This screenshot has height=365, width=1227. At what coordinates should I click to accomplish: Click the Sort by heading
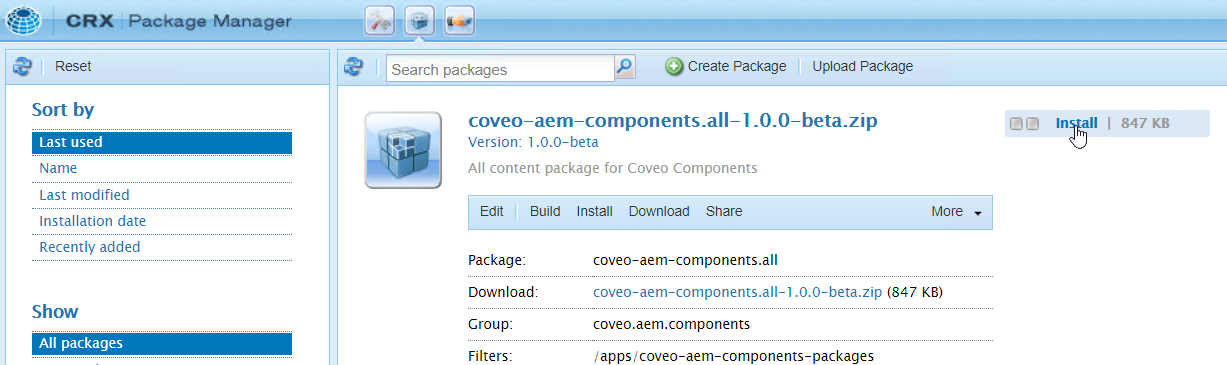coord(63,110)
